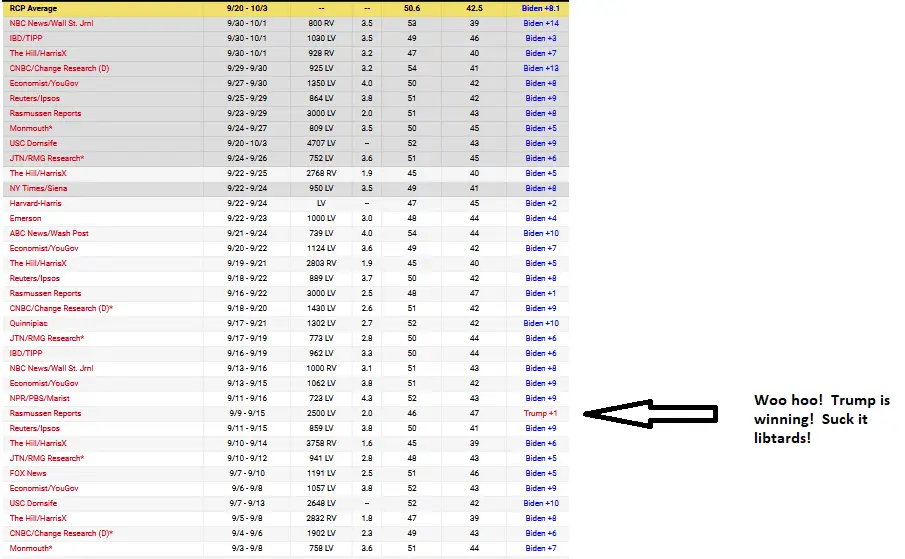Open the NPR/PBS/Marist poll link
Viewport: 905px width, 559px height.
40,398
